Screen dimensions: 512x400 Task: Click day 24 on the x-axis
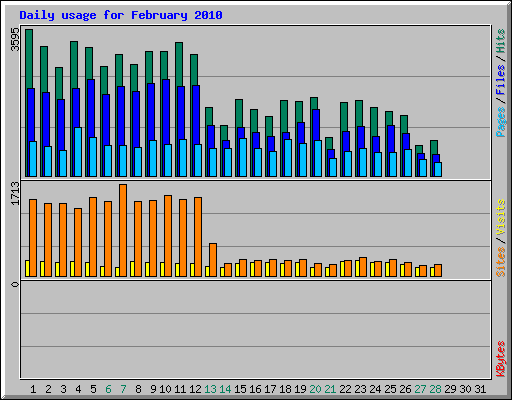tap(375, 389)
